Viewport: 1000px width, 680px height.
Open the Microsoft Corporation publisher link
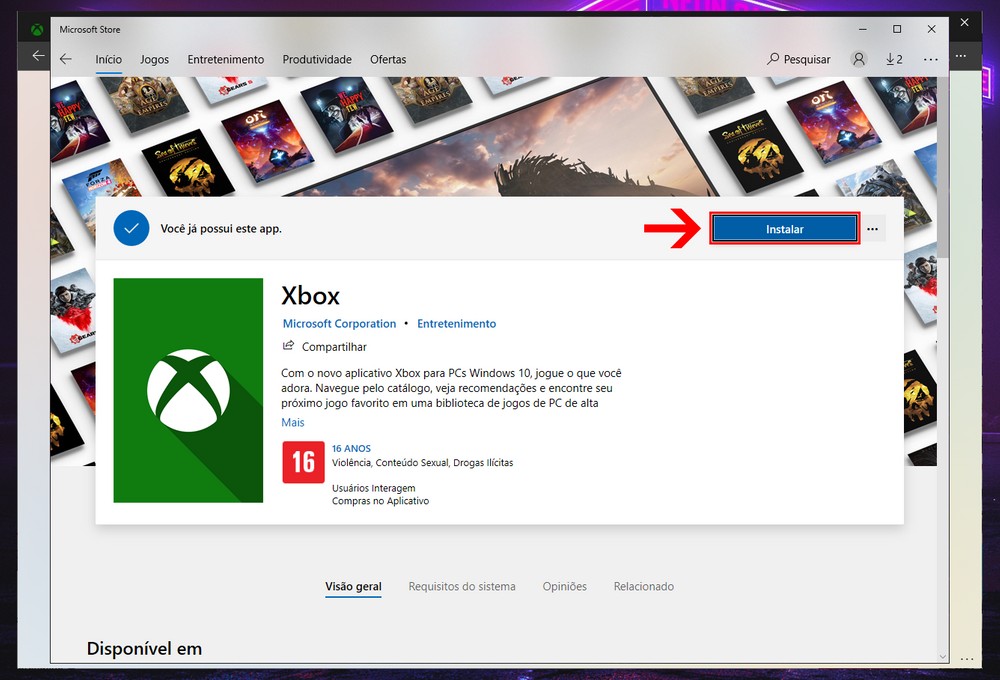(x=339, y=324)
